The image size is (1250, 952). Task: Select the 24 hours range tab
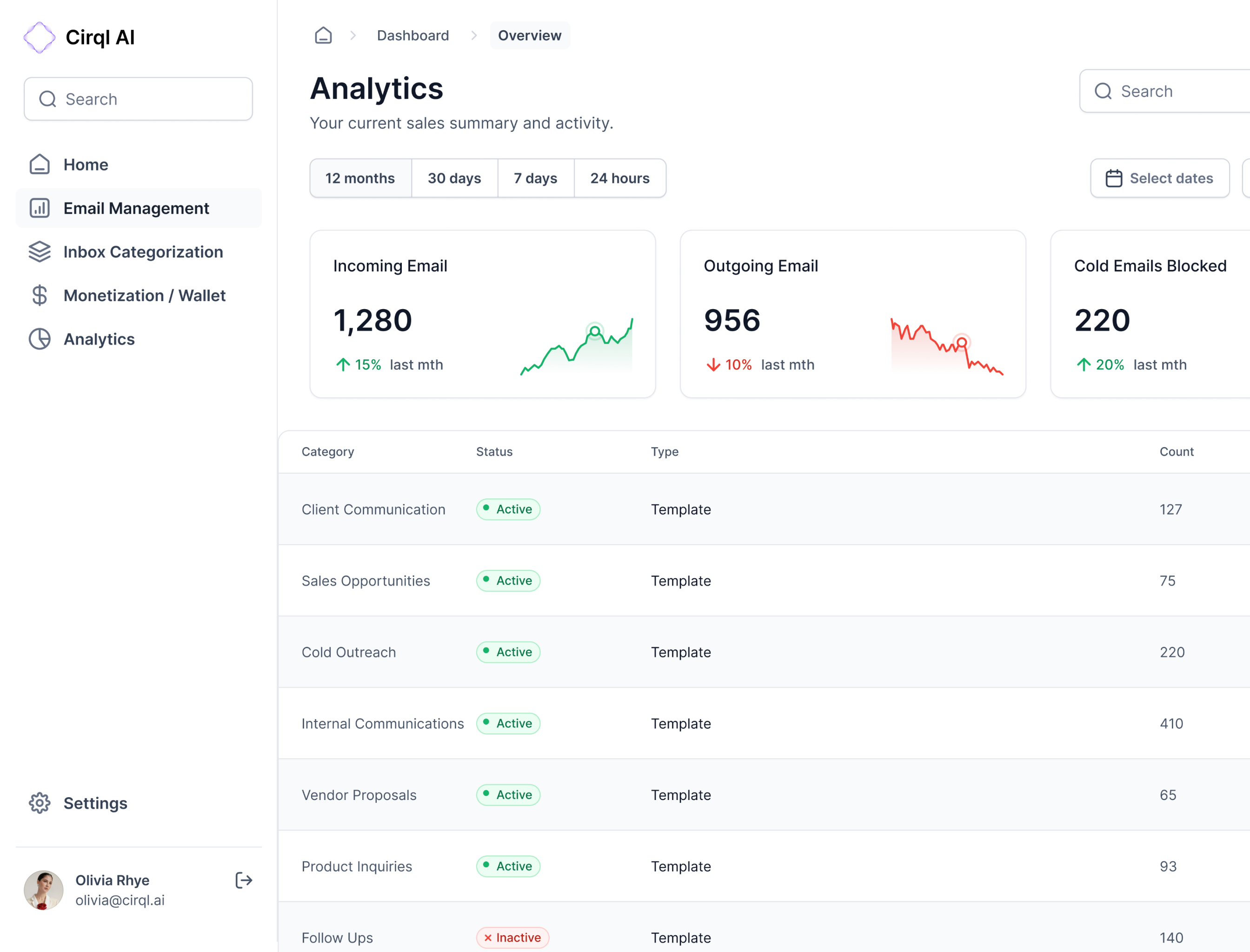pyautogui.click(x=620, y=178)
